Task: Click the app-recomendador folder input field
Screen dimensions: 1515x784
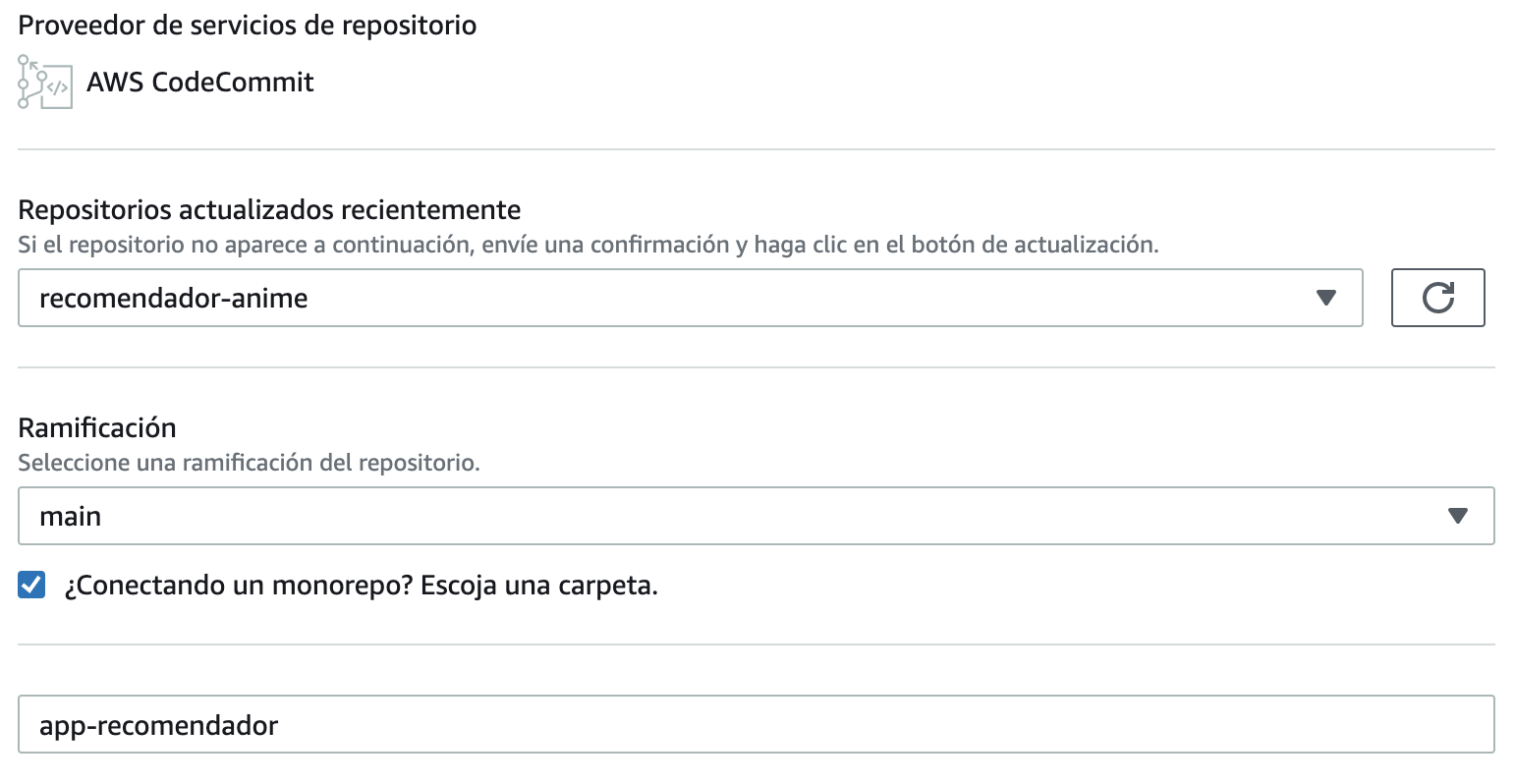Action: point(756,725)
